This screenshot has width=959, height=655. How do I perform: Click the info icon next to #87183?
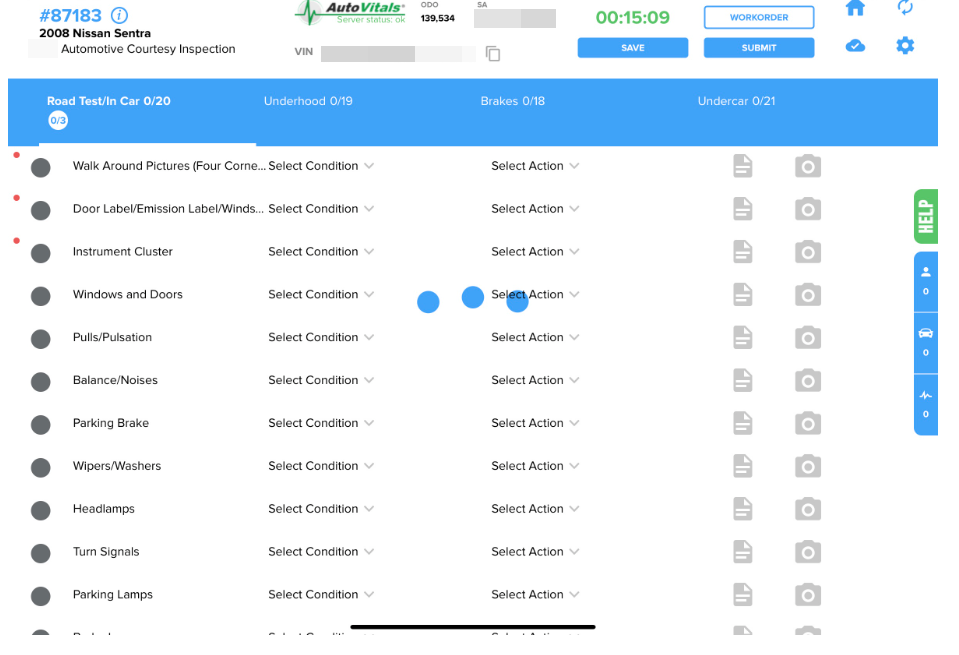[118, 15]
